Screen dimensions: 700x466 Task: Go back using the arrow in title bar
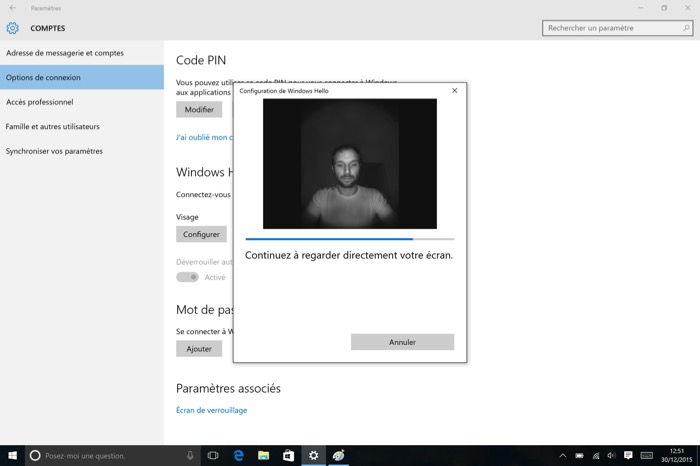click(11, 8)
